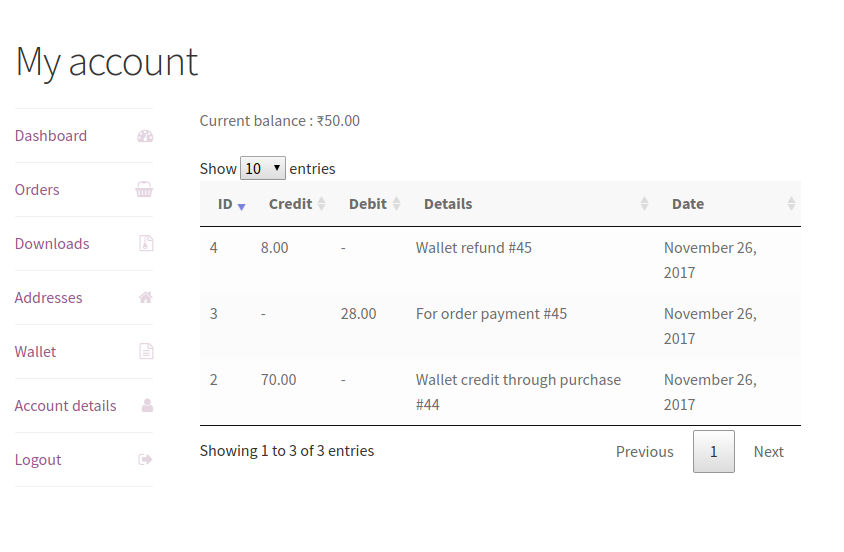
Task: Click the Dashboard speedometer icon
Action: pyautogui.click(x=145, y=136)
